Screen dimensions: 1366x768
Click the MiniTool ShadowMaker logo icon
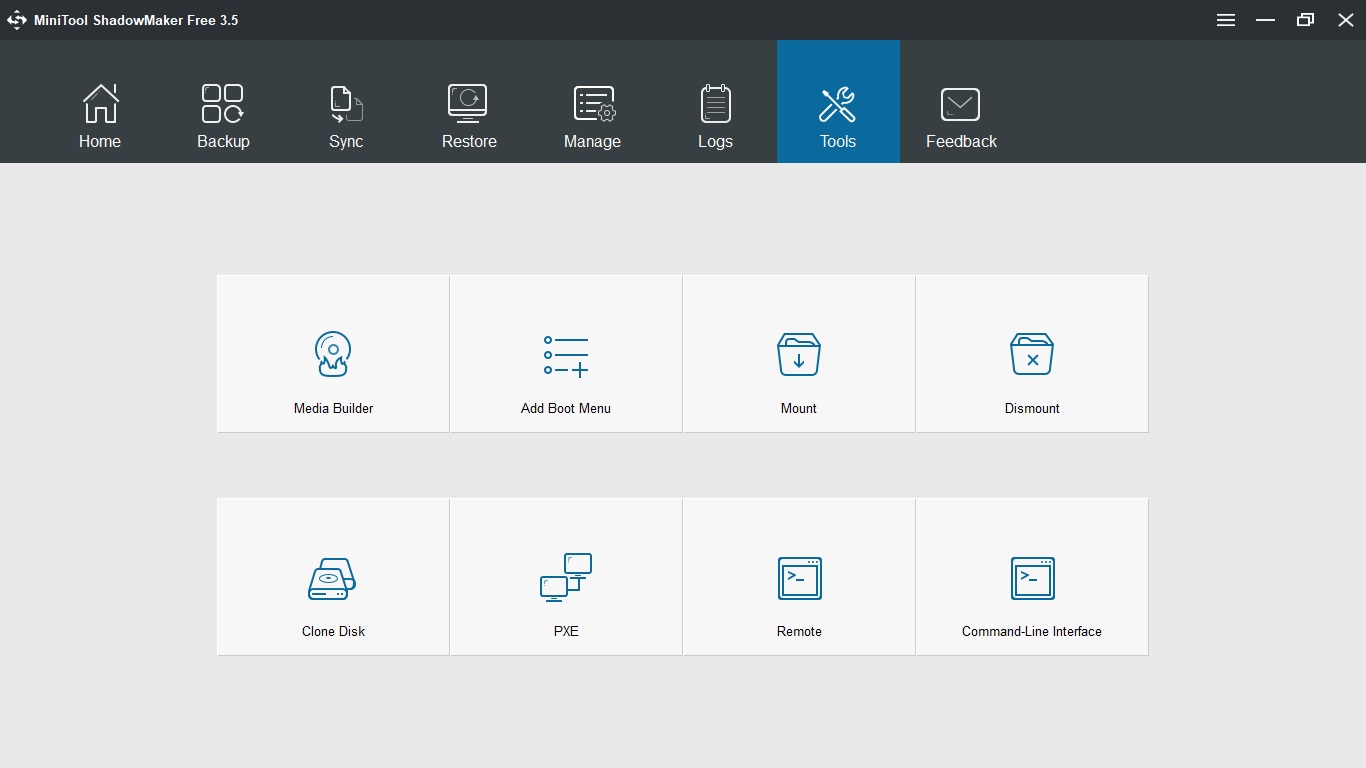(17, 20)
